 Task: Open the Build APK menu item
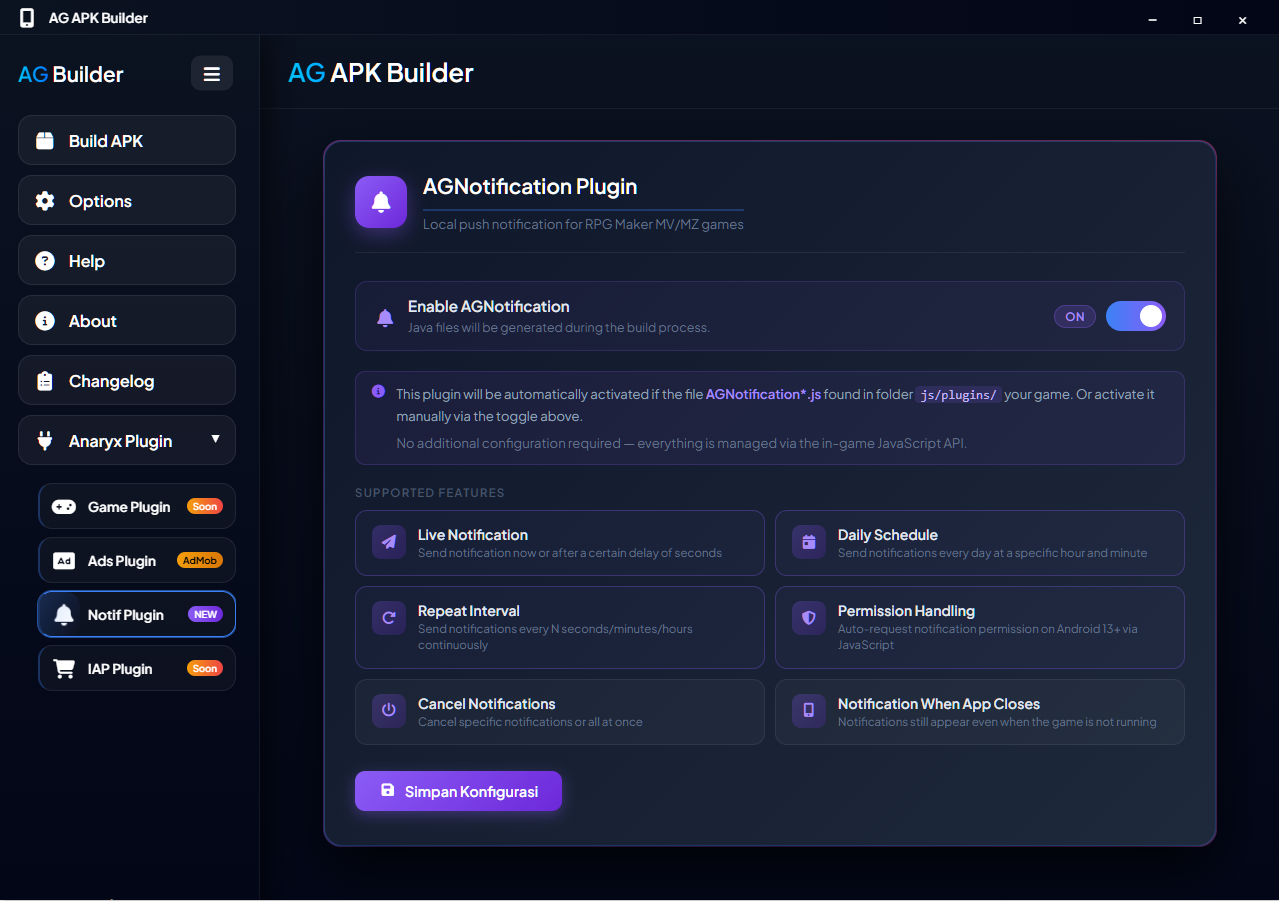127,140
